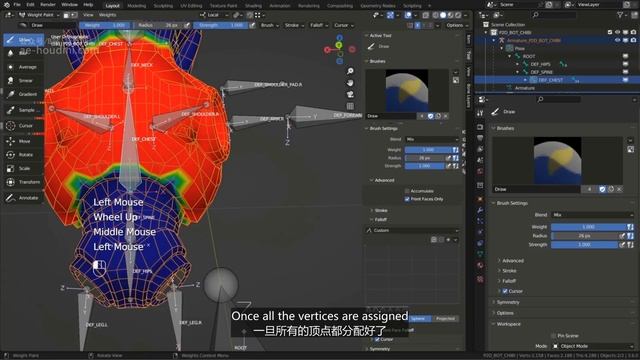Toggle viewport overlays icon in header
Image resolution: width=640 pixels, height=360 pixels.
408,15
